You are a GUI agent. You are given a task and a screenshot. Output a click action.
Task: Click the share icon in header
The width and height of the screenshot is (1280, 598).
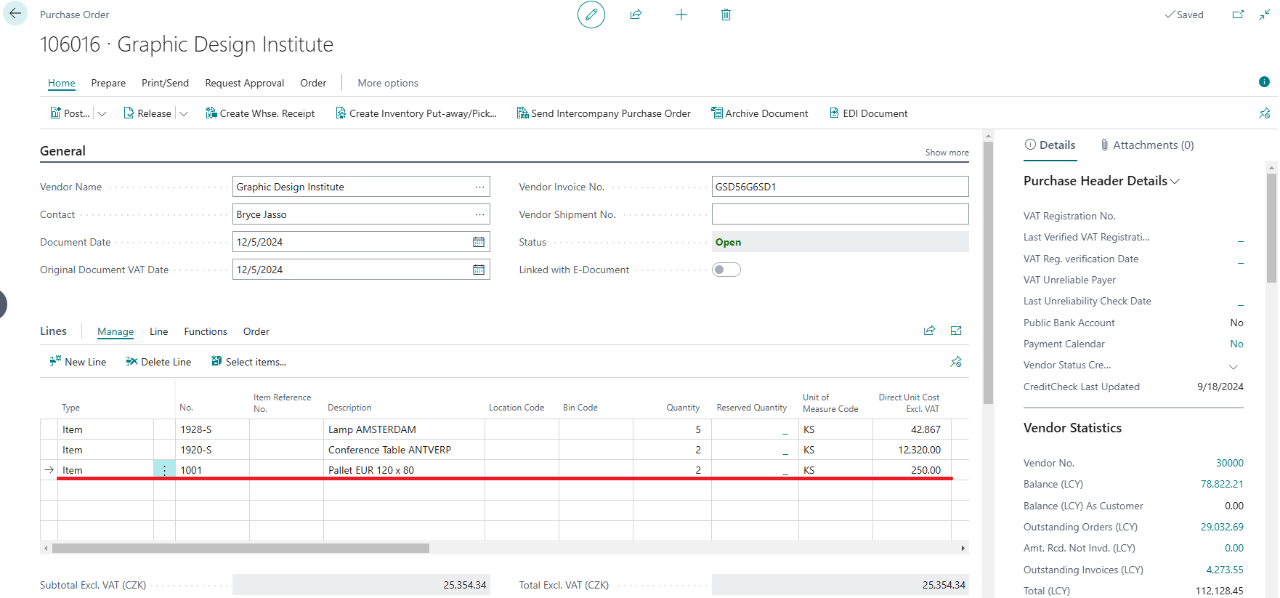click(635, 15)
